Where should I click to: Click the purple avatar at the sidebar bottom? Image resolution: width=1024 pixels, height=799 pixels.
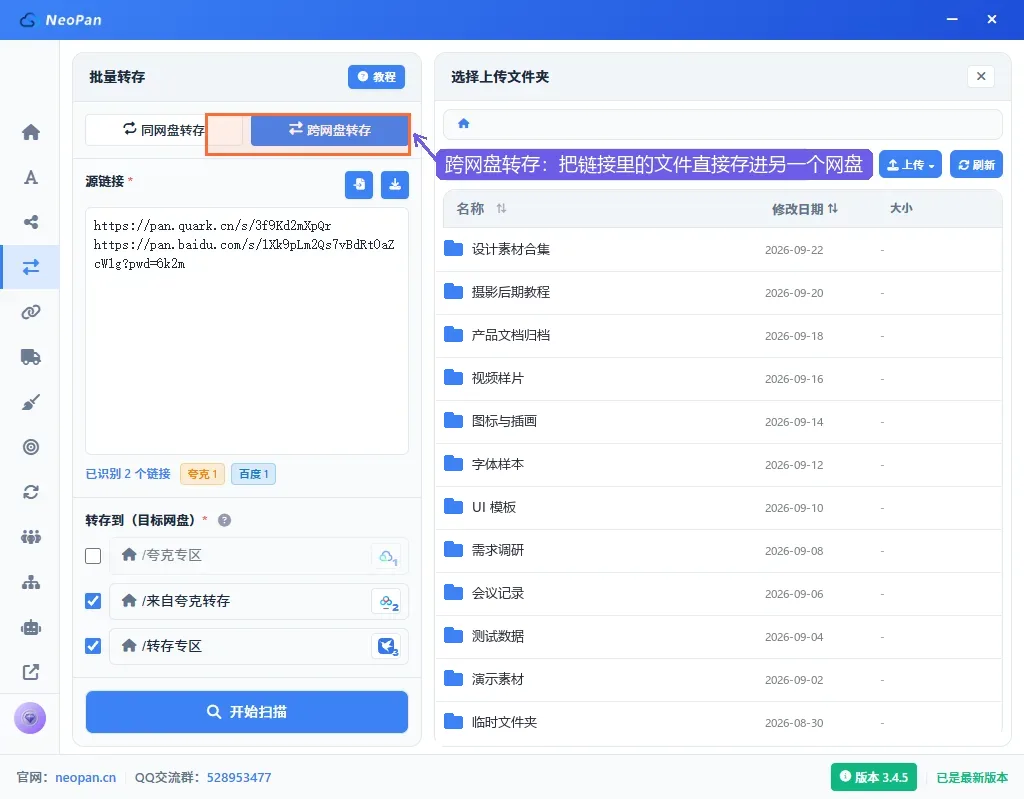click(30, 718)
